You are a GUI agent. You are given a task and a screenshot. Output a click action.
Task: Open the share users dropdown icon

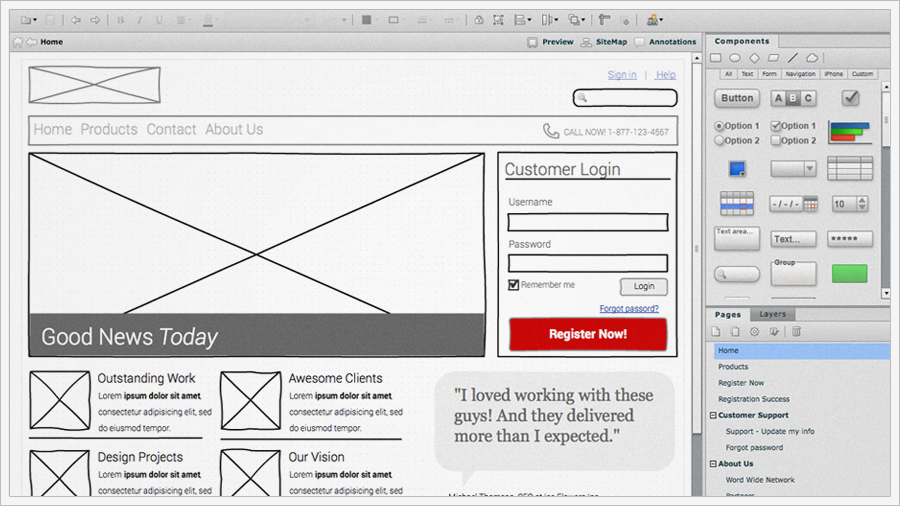[655, 20]
